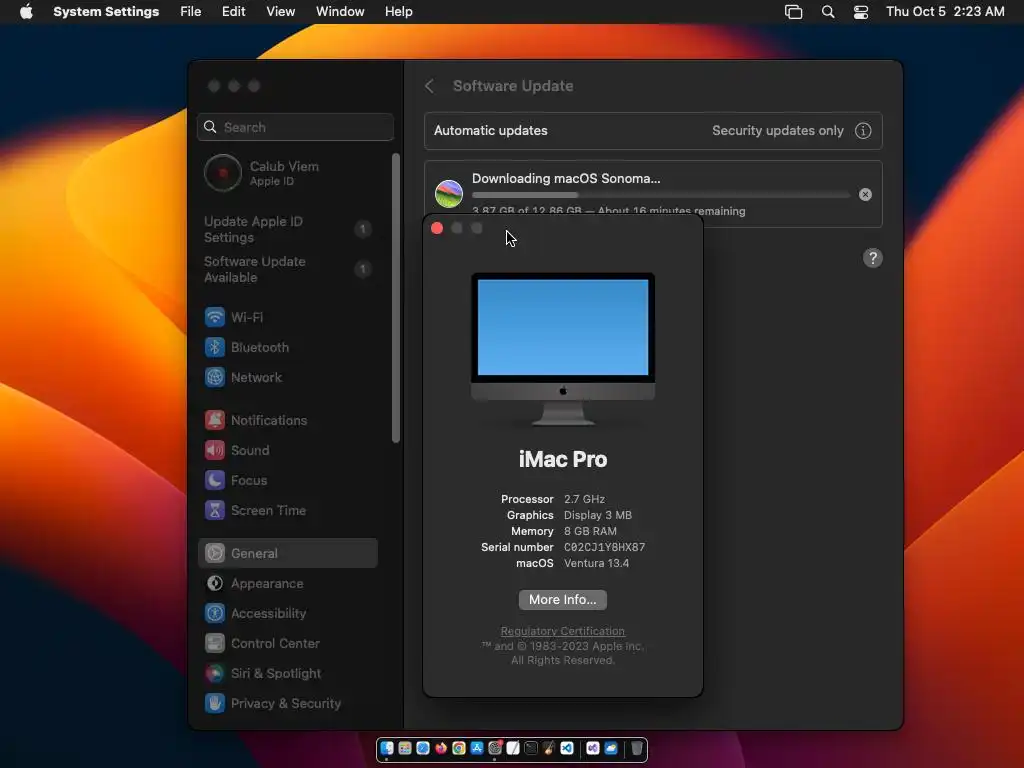The height and width of the screenshot is (768, 1024).
Task: Open Finder from the Dock
Action: click(x=387, y=748)
